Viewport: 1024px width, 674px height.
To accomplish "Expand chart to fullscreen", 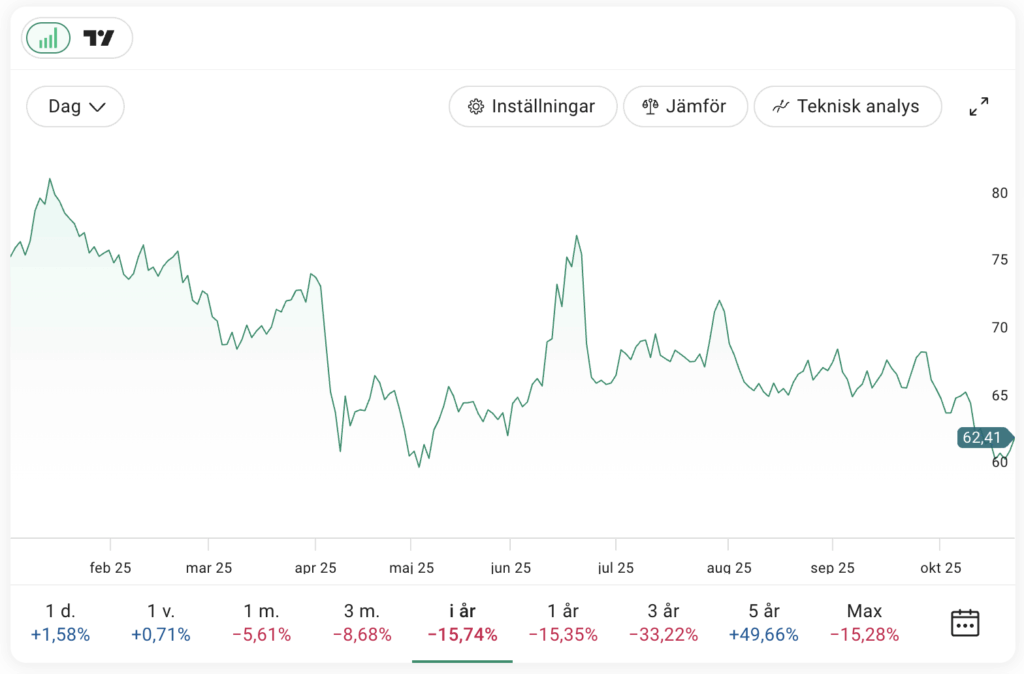I will pos(979,107).
